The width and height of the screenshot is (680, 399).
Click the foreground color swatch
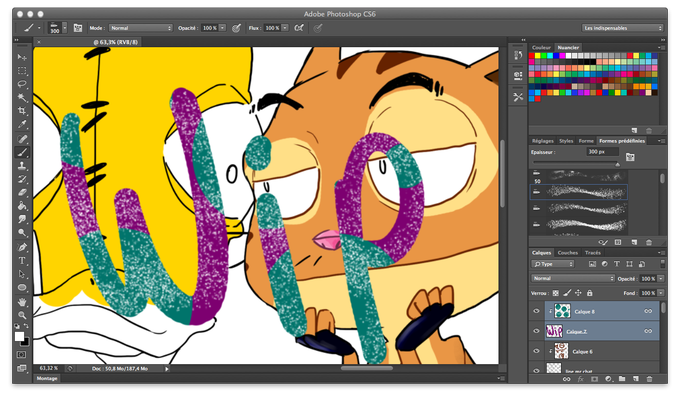click(19, 337)
